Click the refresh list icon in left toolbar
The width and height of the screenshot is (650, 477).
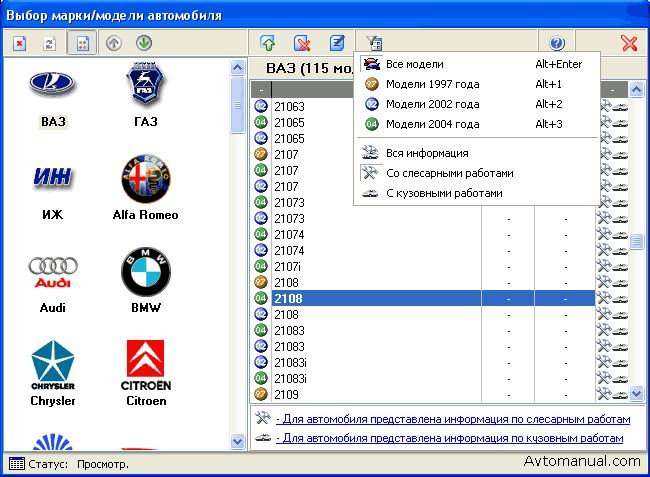(x=50, y=43)
